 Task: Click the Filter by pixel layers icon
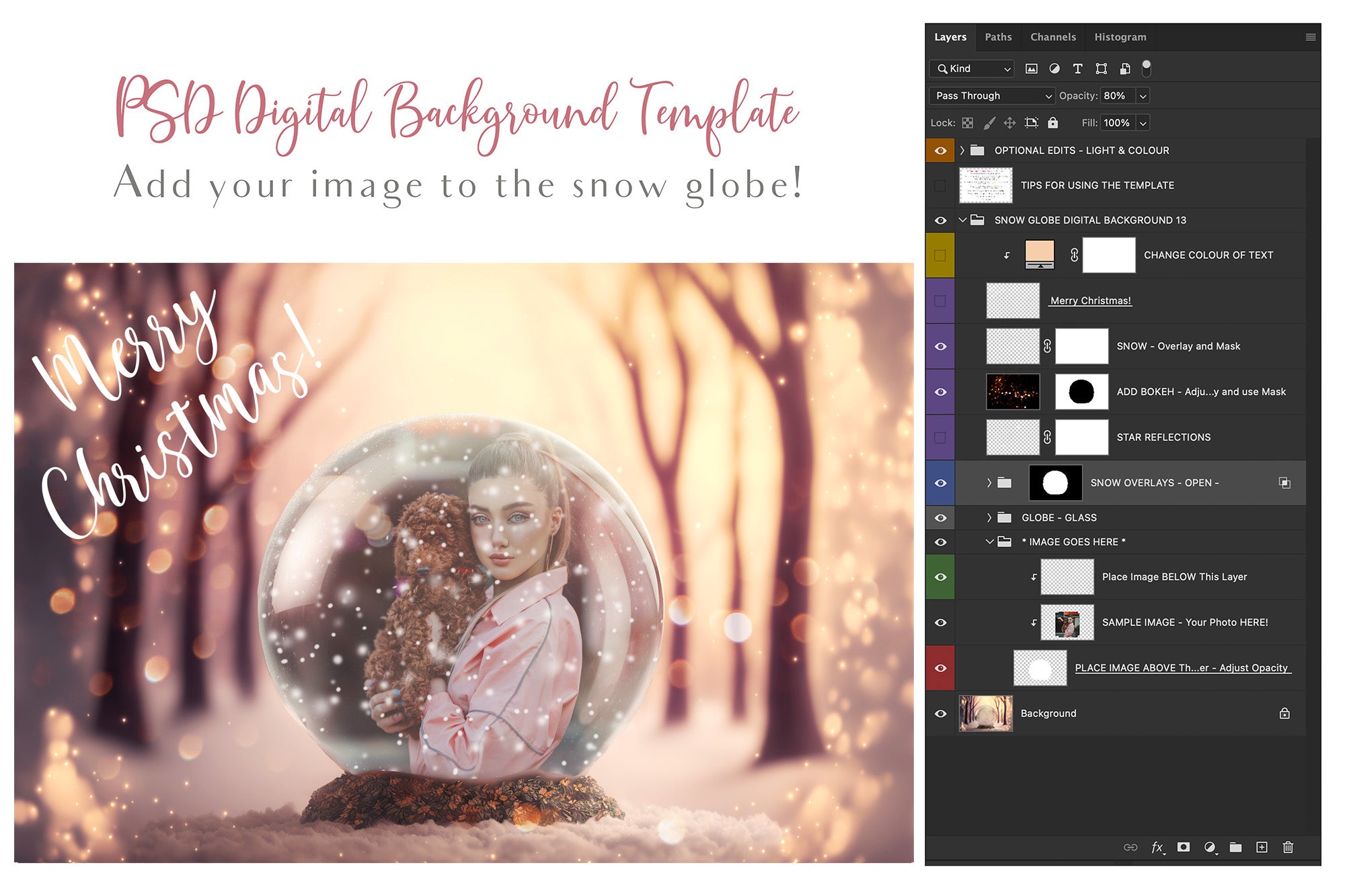point(1032,69)
